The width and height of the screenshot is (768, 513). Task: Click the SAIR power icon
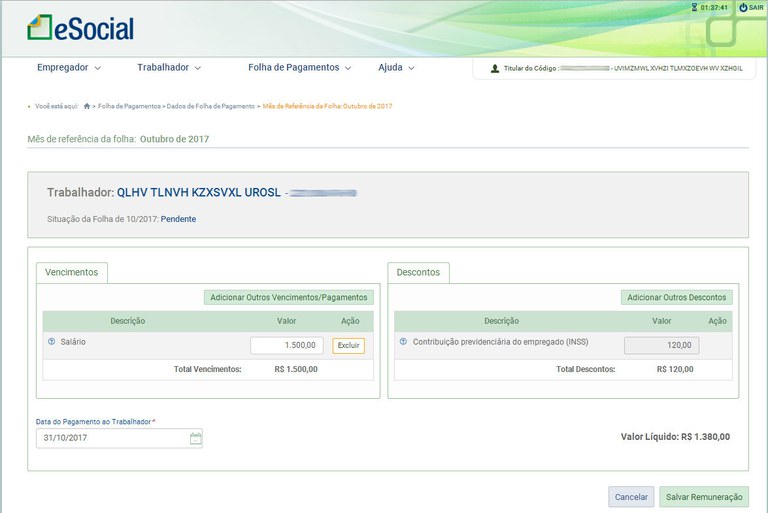[743, 7]
